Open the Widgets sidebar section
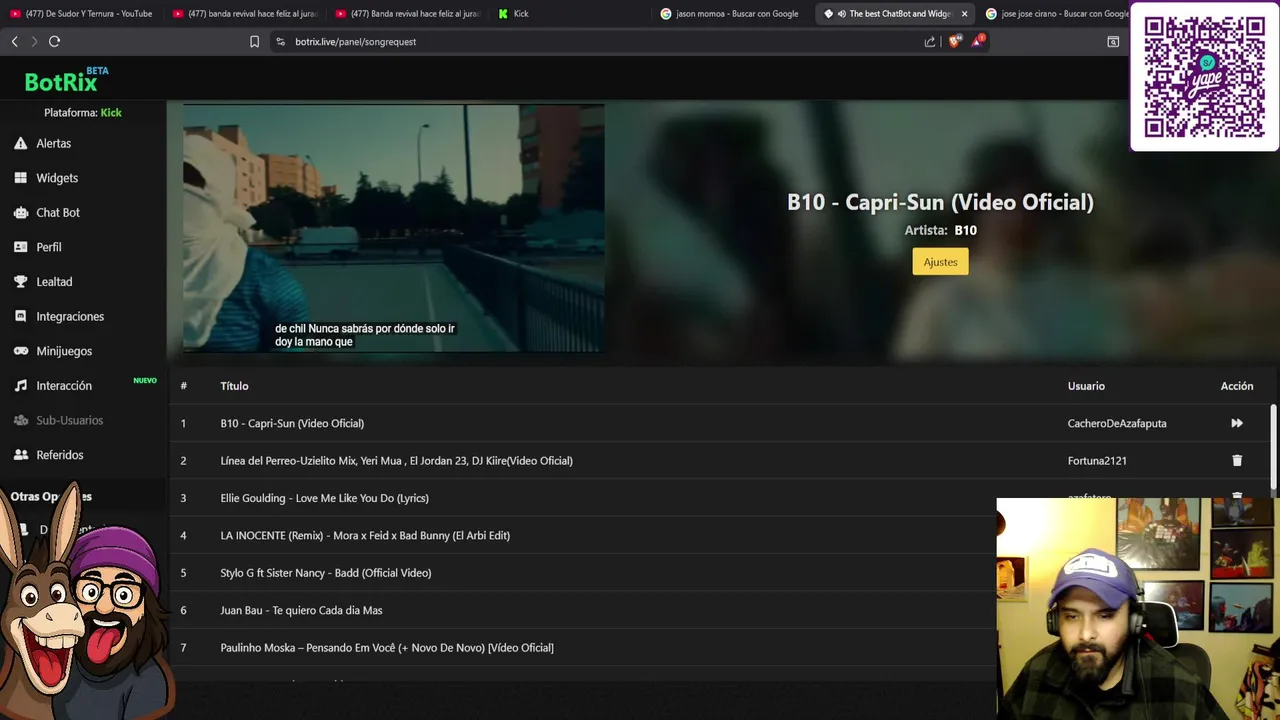The image size is (1280, 720). 57,178
